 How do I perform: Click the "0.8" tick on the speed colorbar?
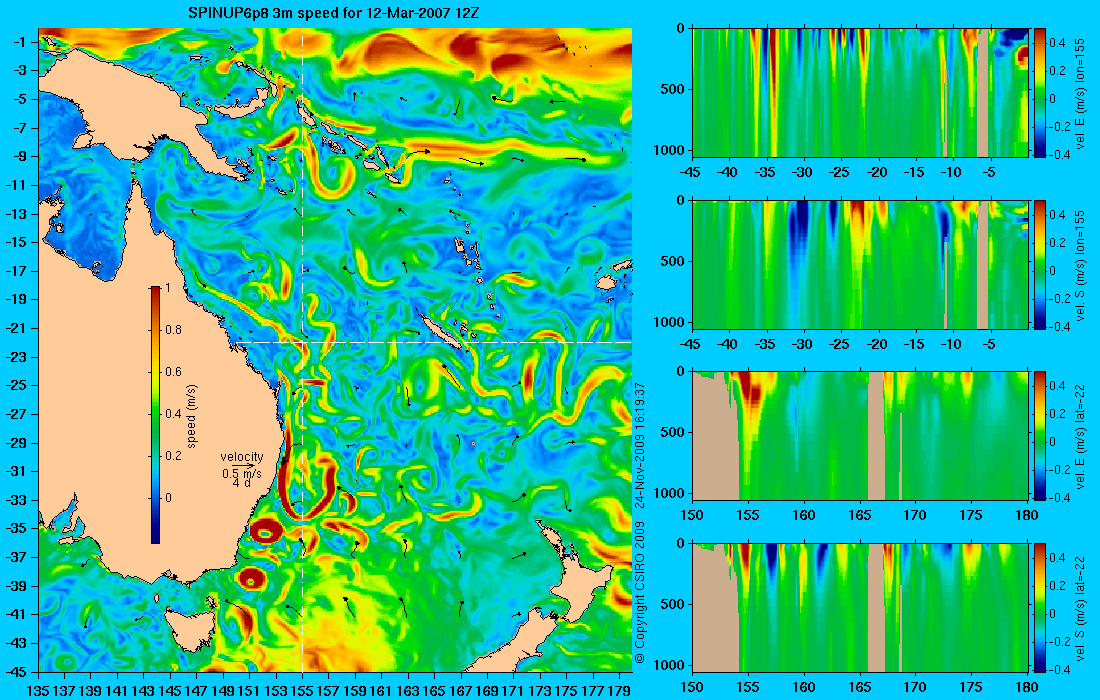[x=173, y=330]
